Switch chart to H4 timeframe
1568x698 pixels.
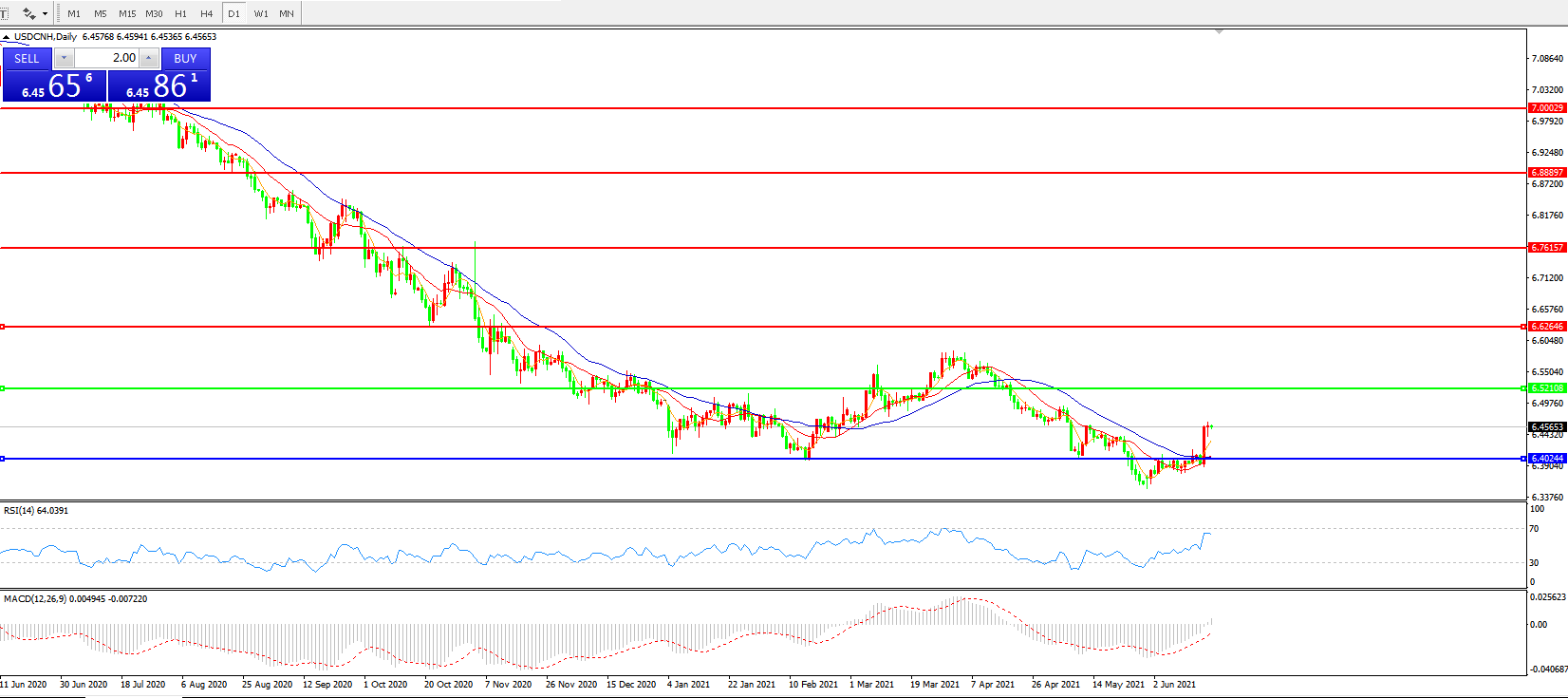tap(206, 13)
